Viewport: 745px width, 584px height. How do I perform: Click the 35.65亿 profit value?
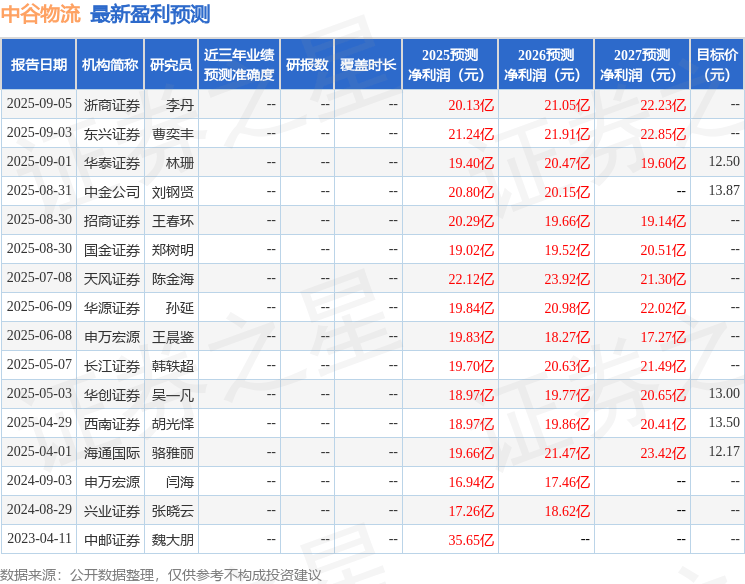(x=471, y=540)
